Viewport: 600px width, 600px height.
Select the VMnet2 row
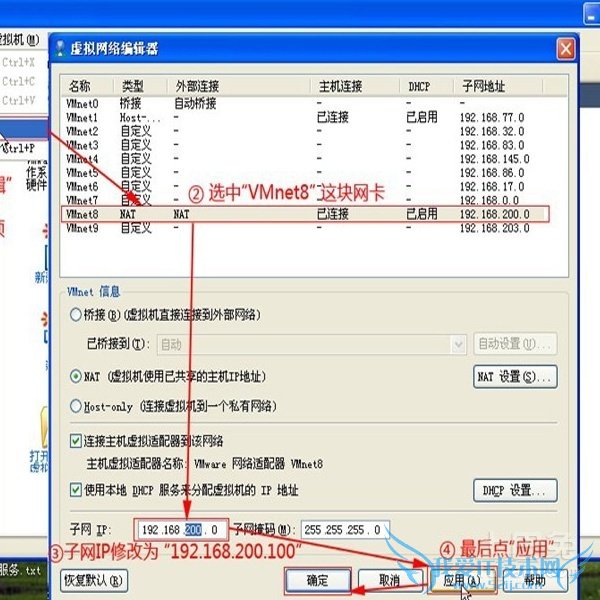(x=314, y=131)
